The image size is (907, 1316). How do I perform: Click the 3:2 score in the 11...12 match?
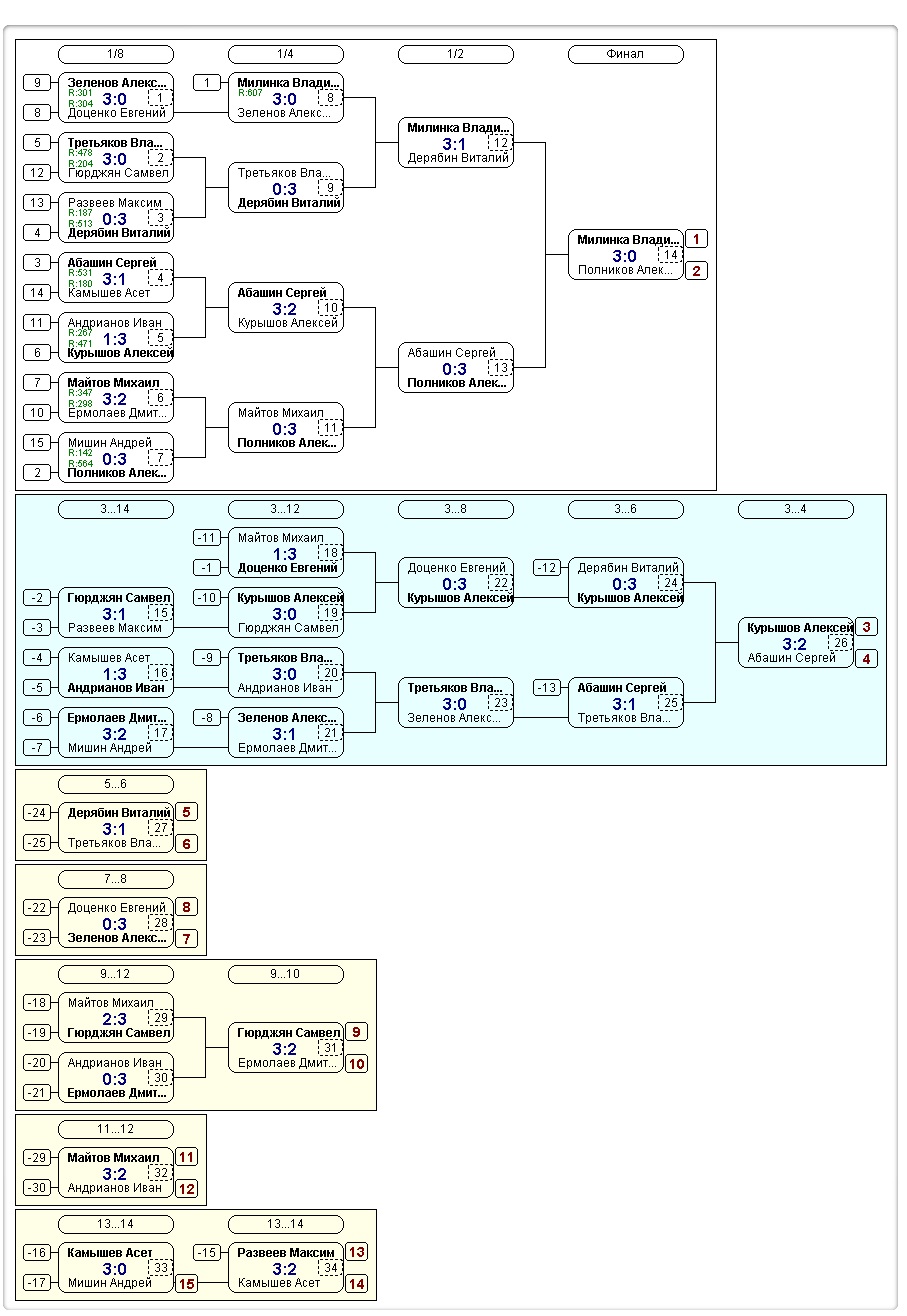tap(115, 1173)
